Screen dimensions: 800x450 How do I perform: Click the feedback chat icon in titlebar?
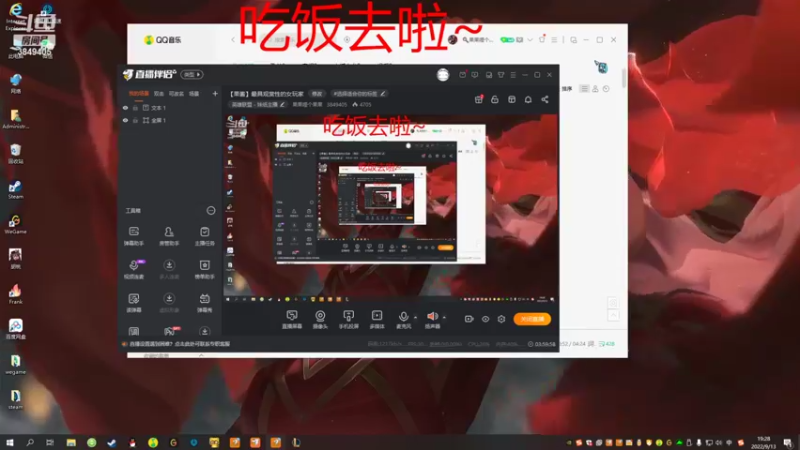click(475, 75)
